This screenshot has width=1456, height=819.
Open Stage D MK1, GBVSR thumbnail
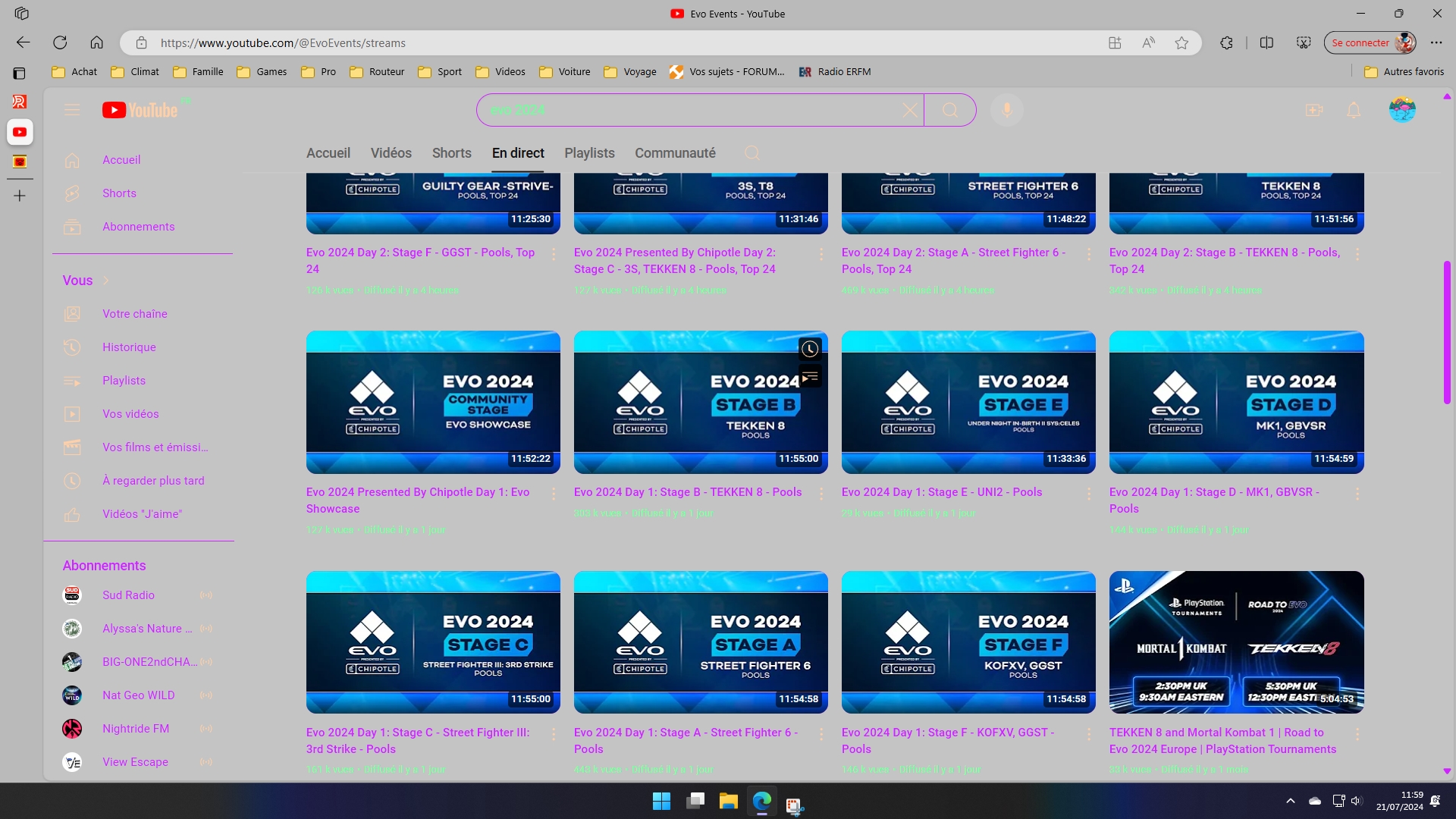(x=1236, y=402)
